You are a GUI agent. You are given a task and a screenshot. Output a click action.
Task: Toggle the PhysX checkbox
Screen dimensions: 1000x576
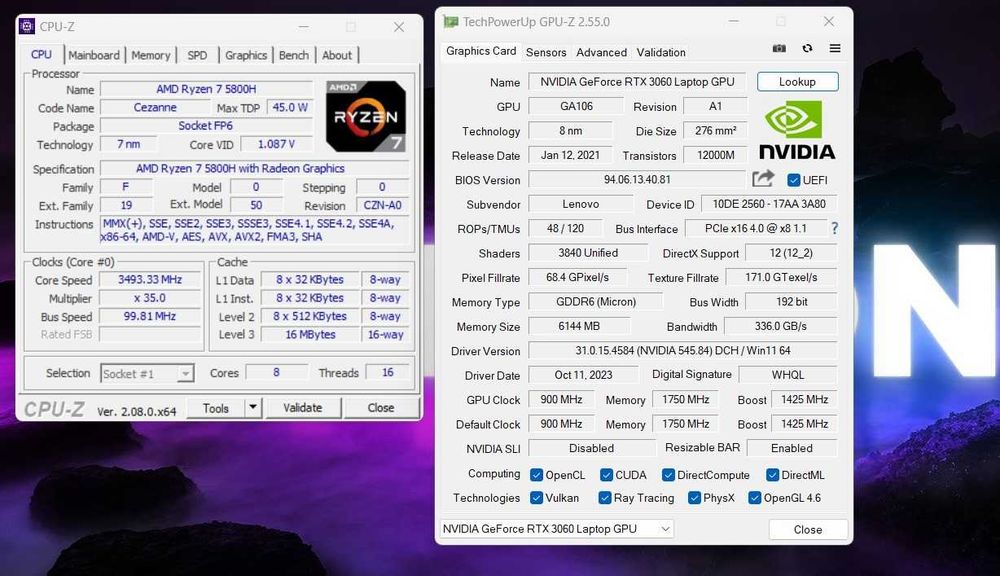pos(694,498)
